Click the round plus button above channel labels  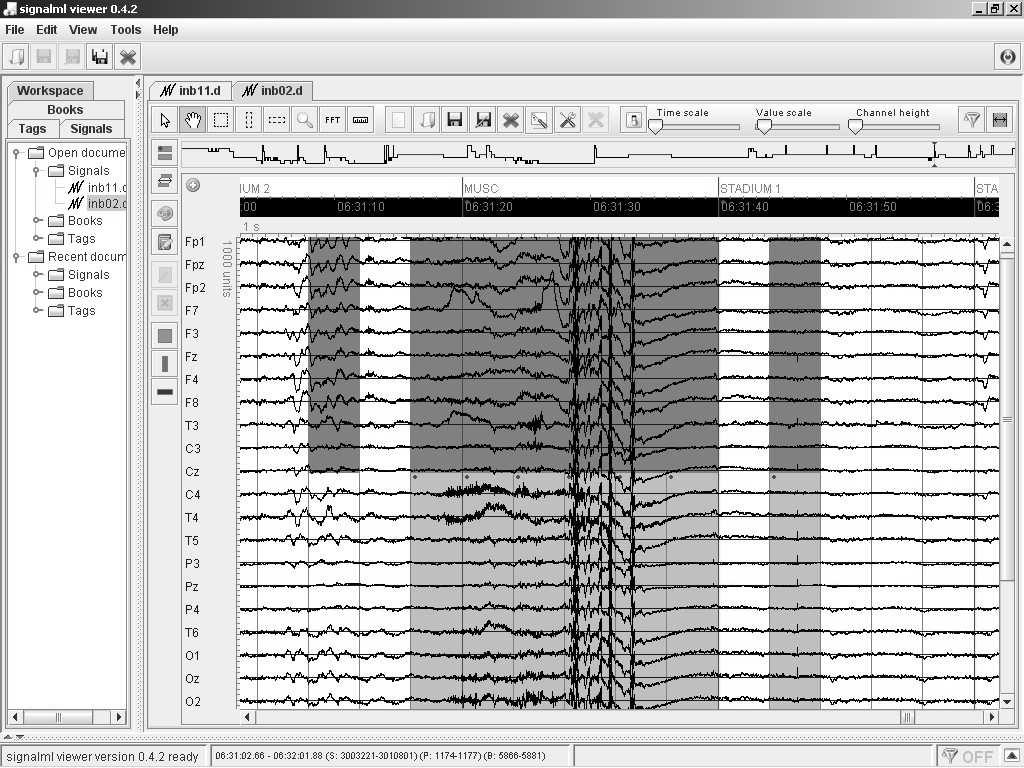[x=193, y=185]
